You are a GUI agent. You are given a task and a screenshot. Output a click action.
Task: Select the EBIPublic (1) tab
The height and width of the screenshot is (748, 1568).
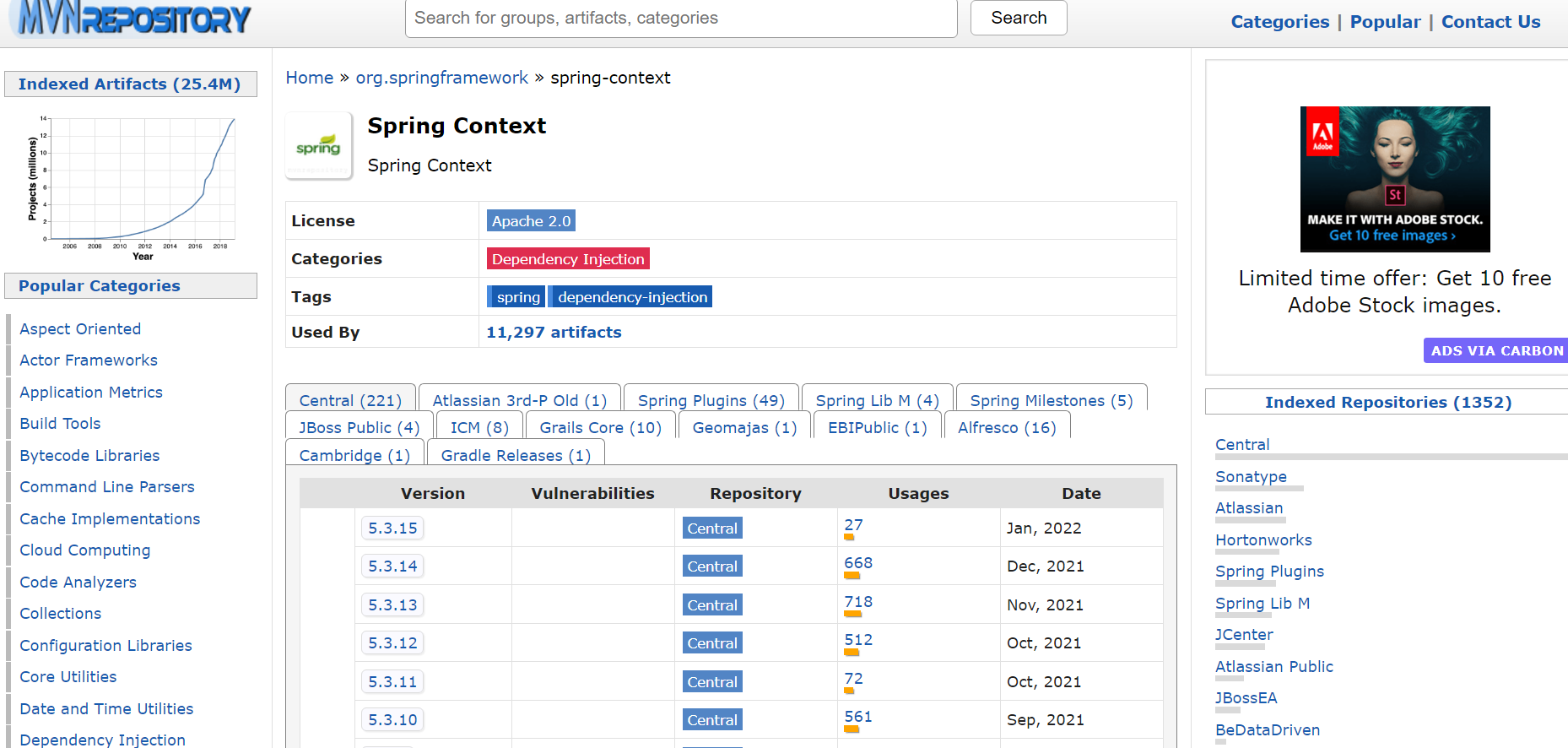pos(878,427)
